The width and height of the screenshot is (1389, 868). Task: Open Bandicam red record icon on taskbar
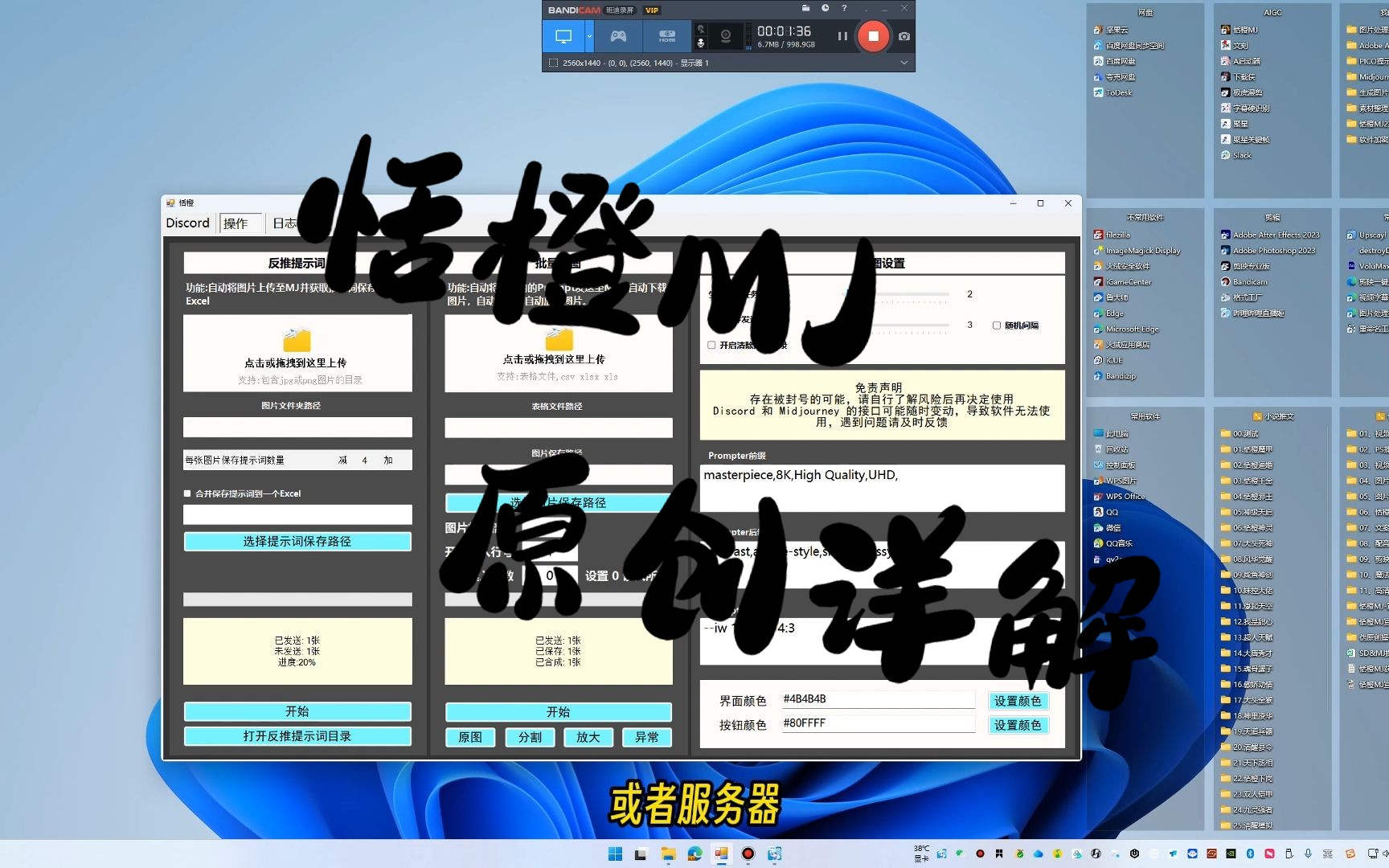point(748,854)
